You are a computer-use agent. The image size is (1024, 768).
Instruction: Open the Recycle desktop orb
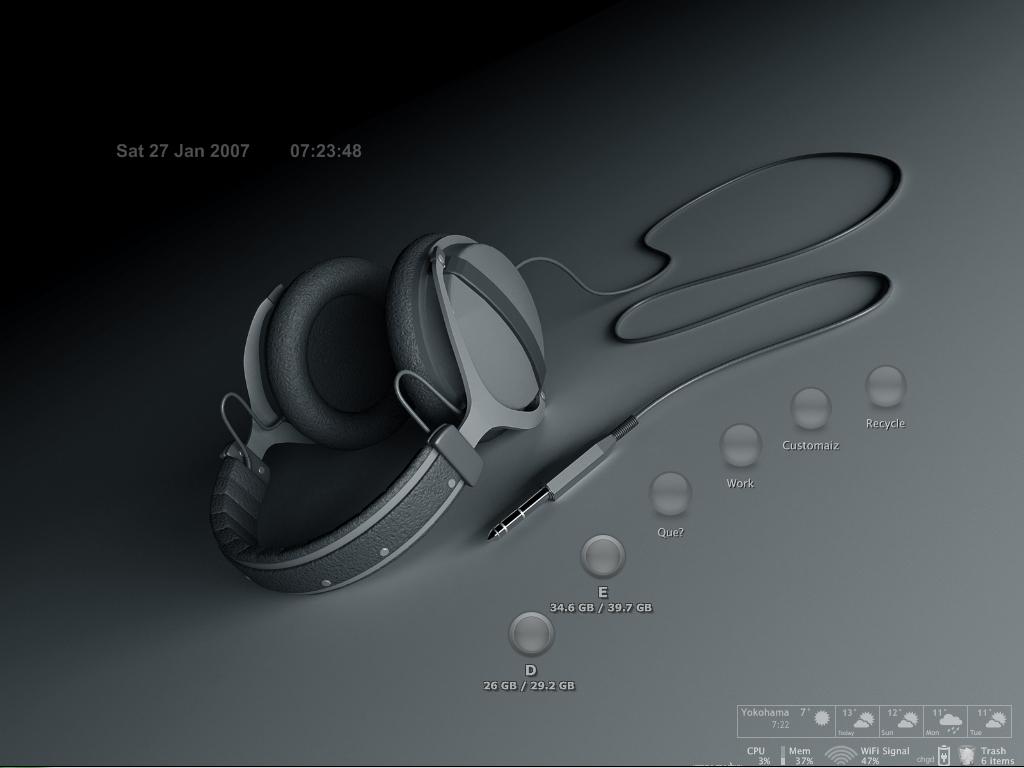coord(885,387)
